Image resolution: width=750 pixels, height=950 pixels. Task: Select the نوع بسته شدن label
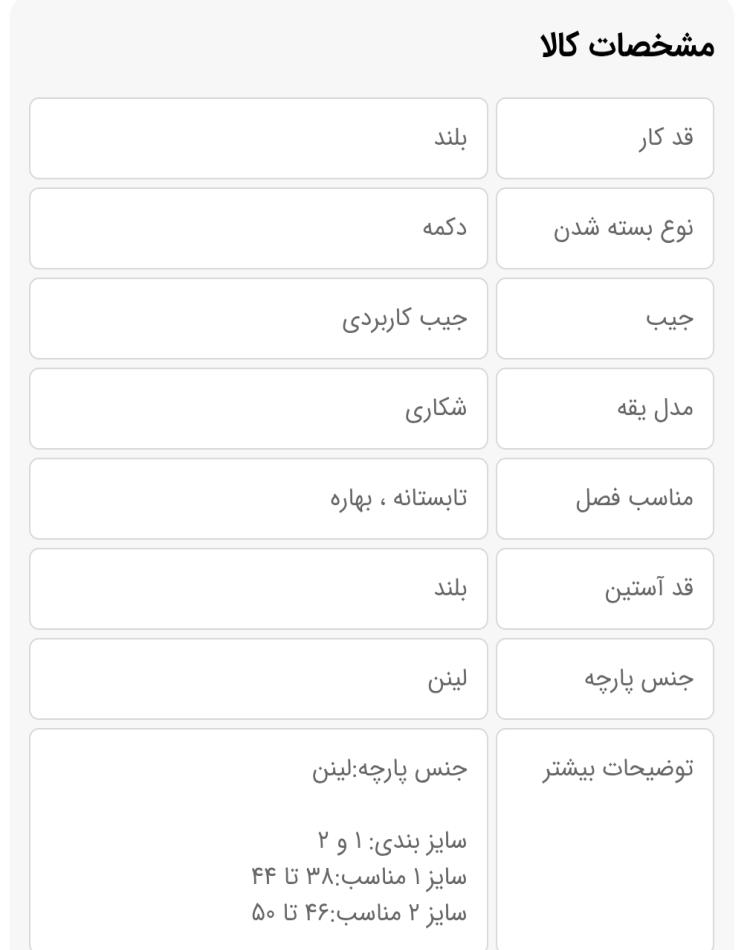click(623, 228)
